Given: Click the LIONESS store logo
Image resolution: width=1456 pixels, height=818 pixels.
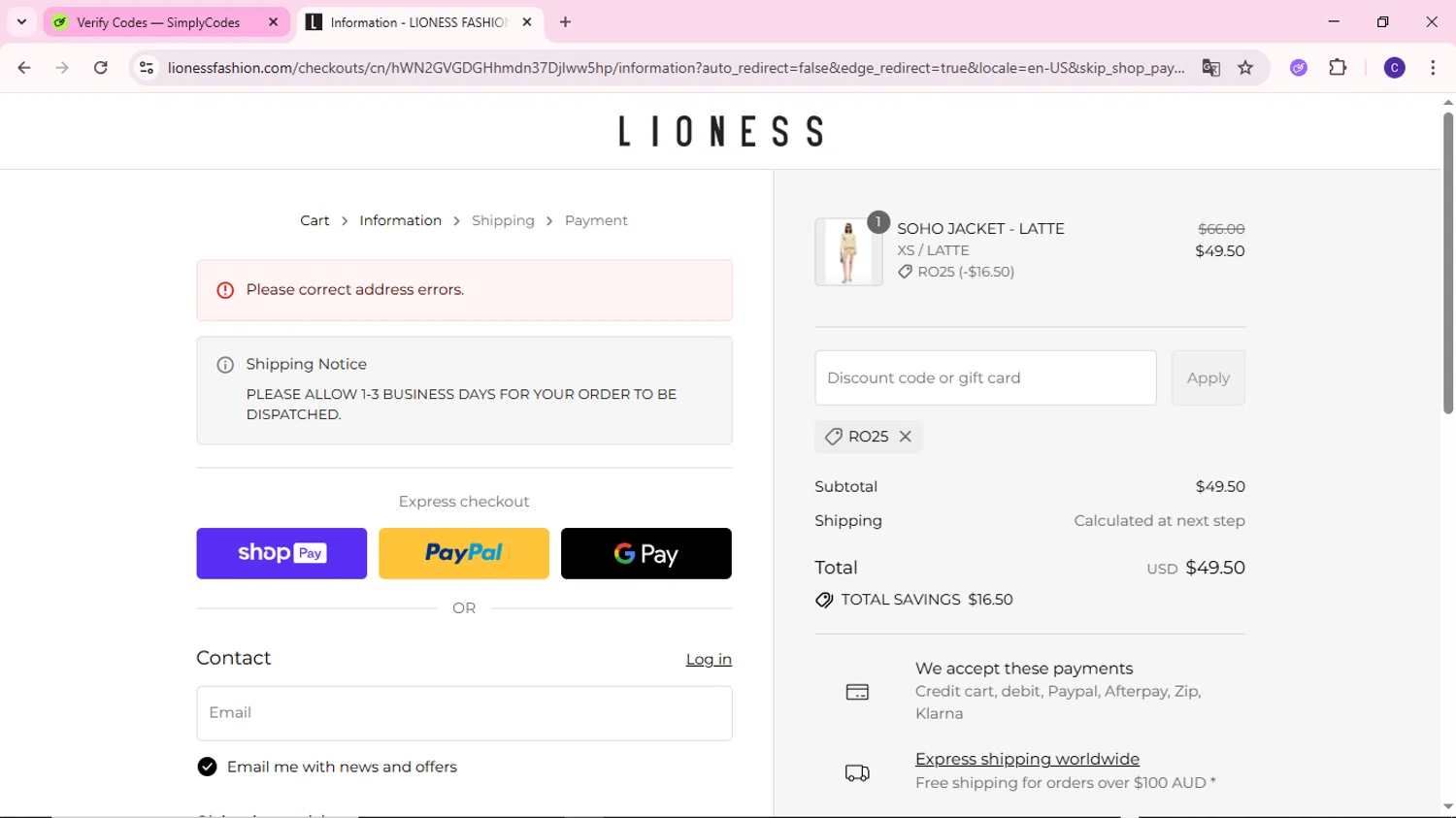Looking at the screenshot, I should (x=720, y=131).
